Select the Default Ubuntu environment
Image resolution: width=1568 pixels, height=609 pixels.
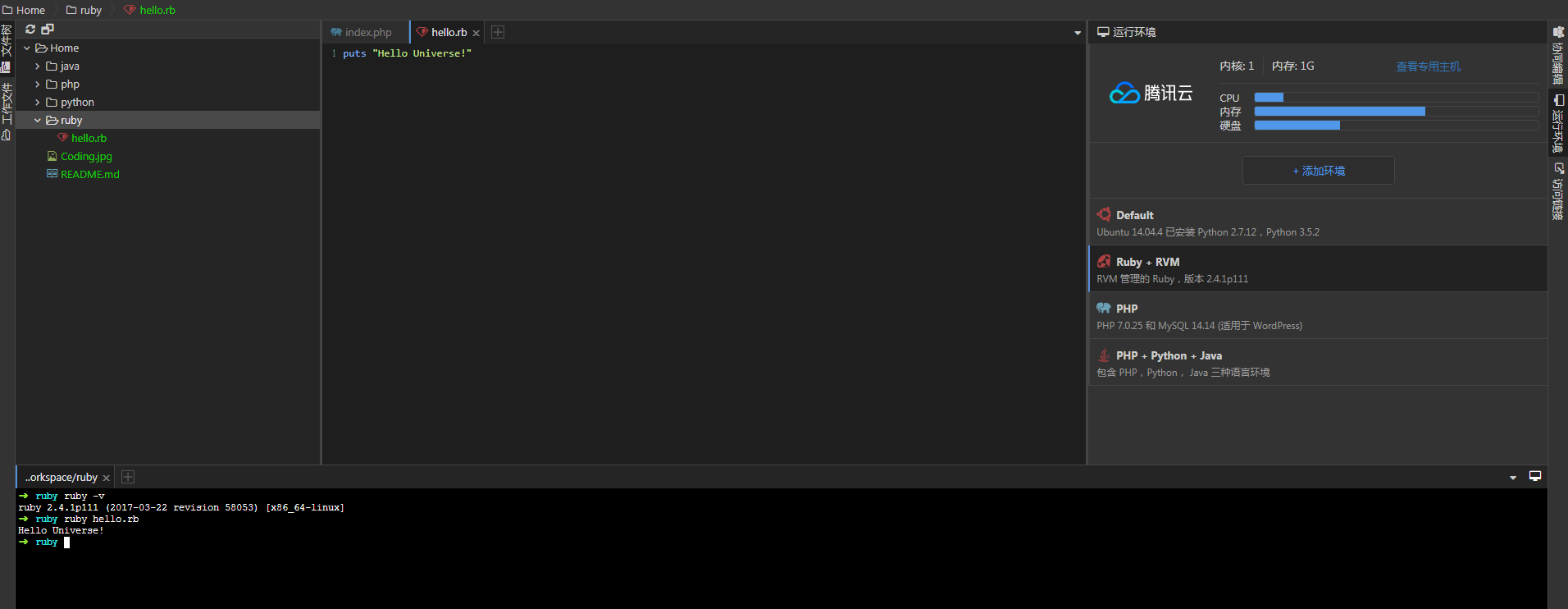pyautogui.click(x=1318, y=222)
